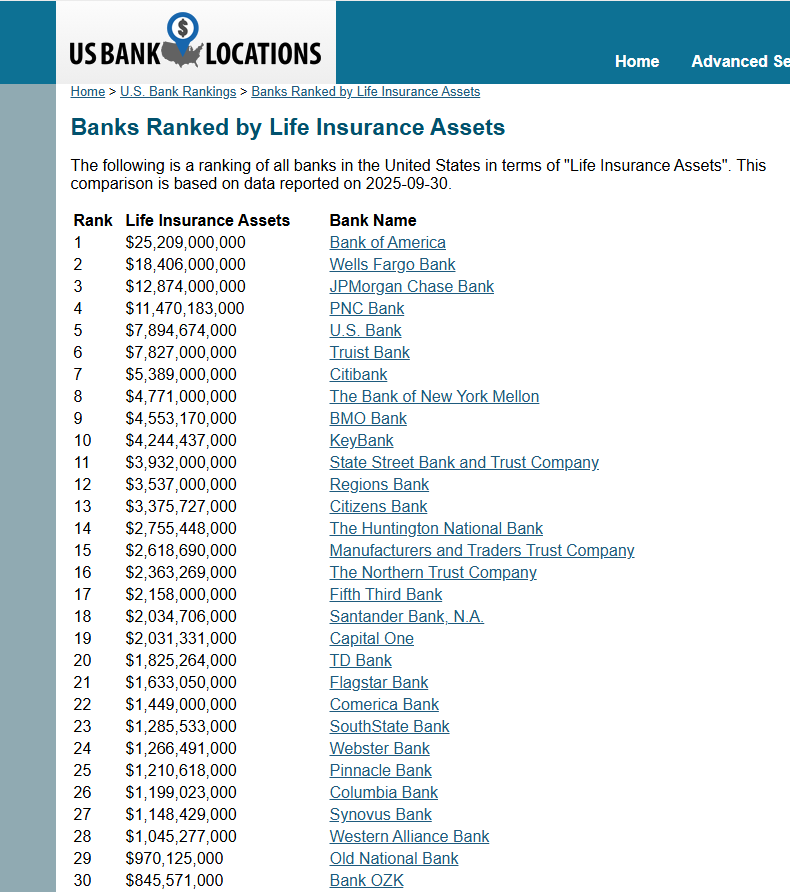Visit the Regions Bank link

(x=379, y=484)
